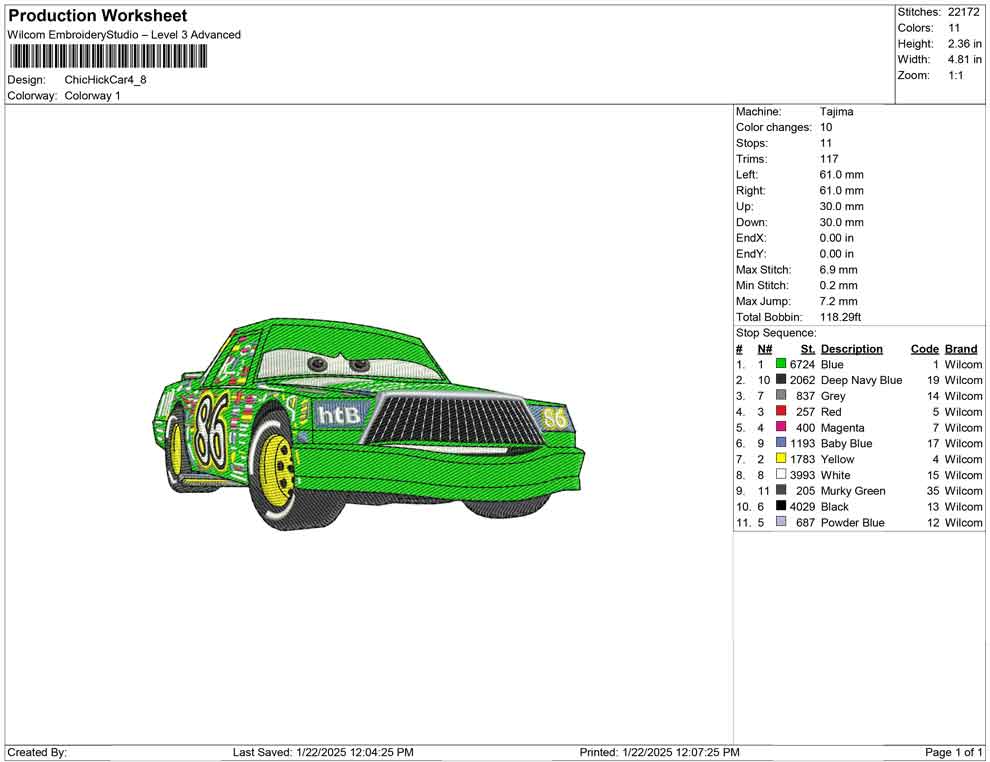Click the Left value 61.0 mm
The height and width of the screenshot is (762, 990).
coord(842,175)
